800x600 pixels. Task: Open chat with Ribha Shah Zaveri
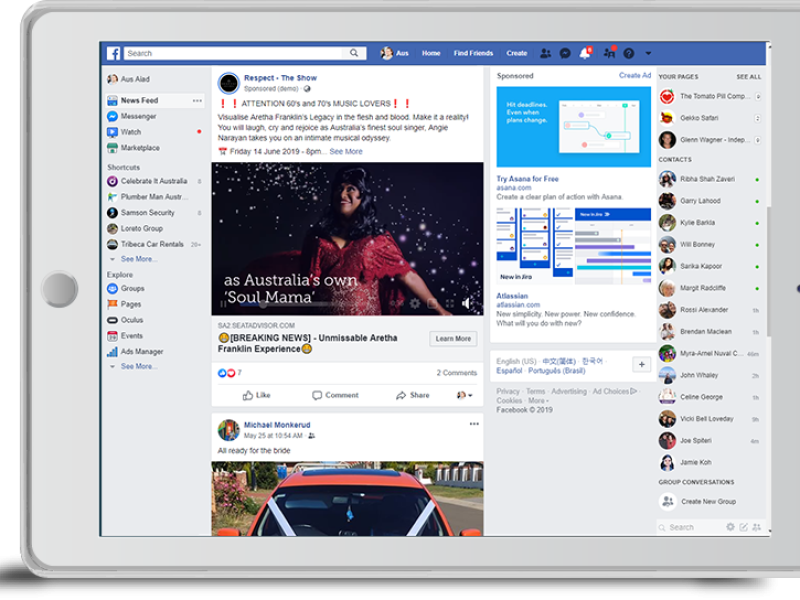710,179
